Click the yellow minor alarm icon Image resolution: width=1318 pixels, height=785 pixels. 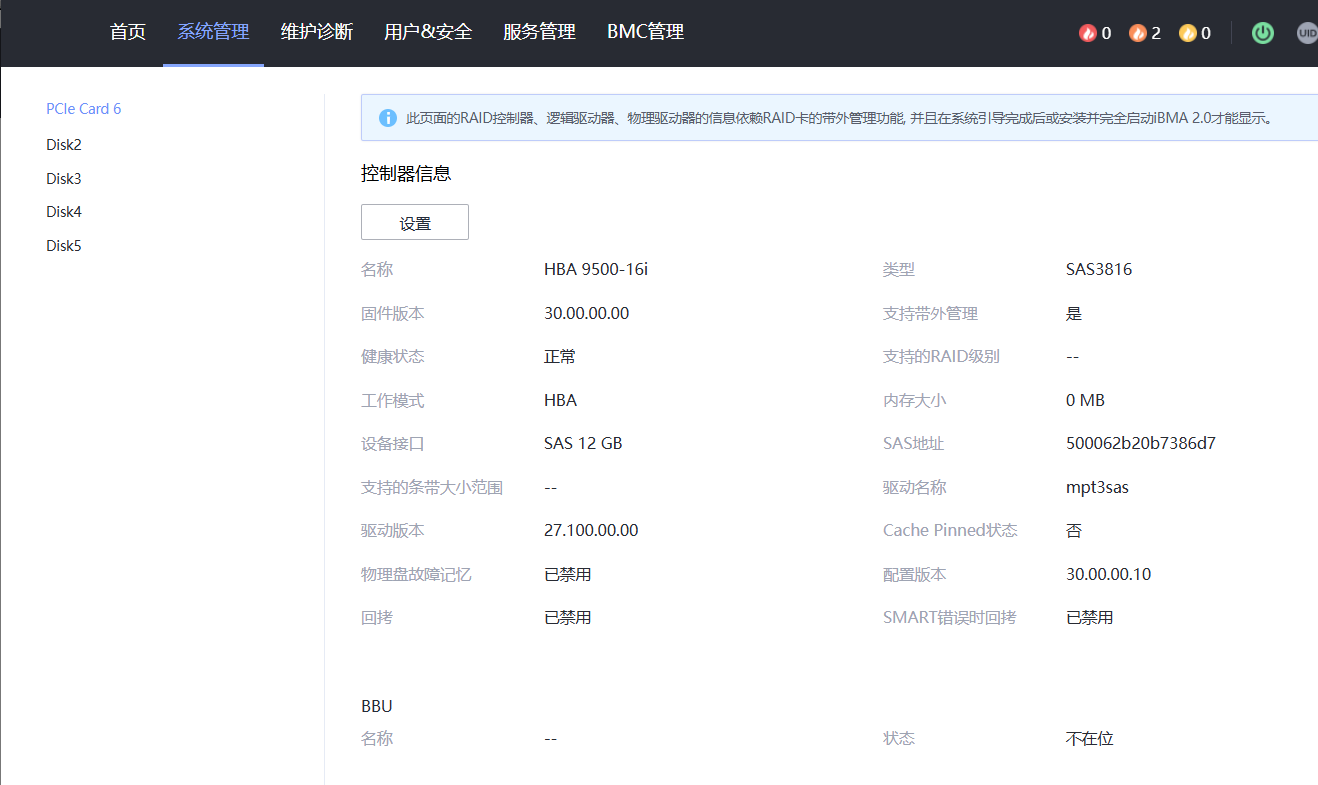pyautogui.click(x=1187, y=32)
